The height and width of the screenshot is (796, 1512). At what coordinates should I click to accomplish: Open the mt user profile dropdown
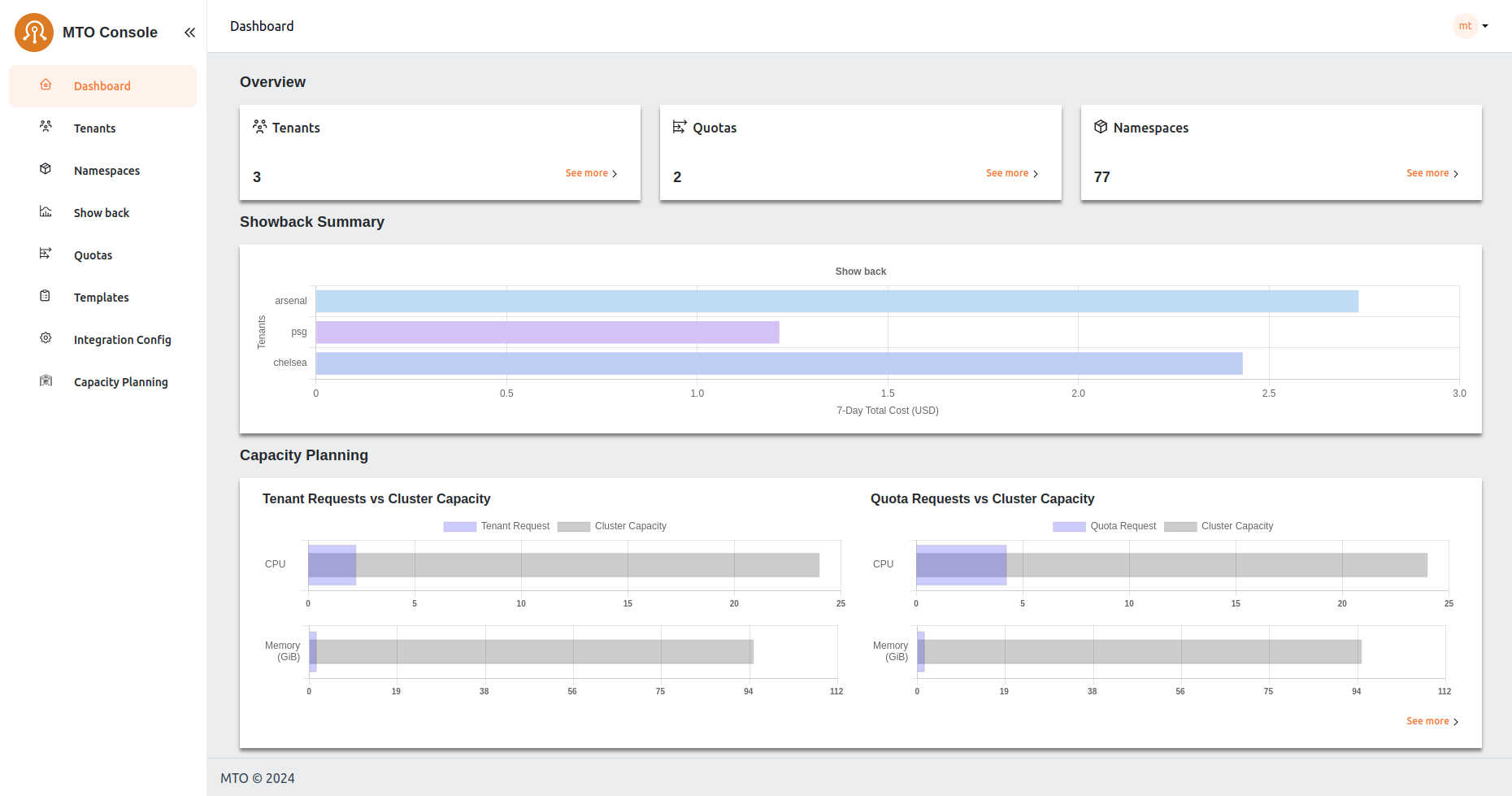(1471, 26)
